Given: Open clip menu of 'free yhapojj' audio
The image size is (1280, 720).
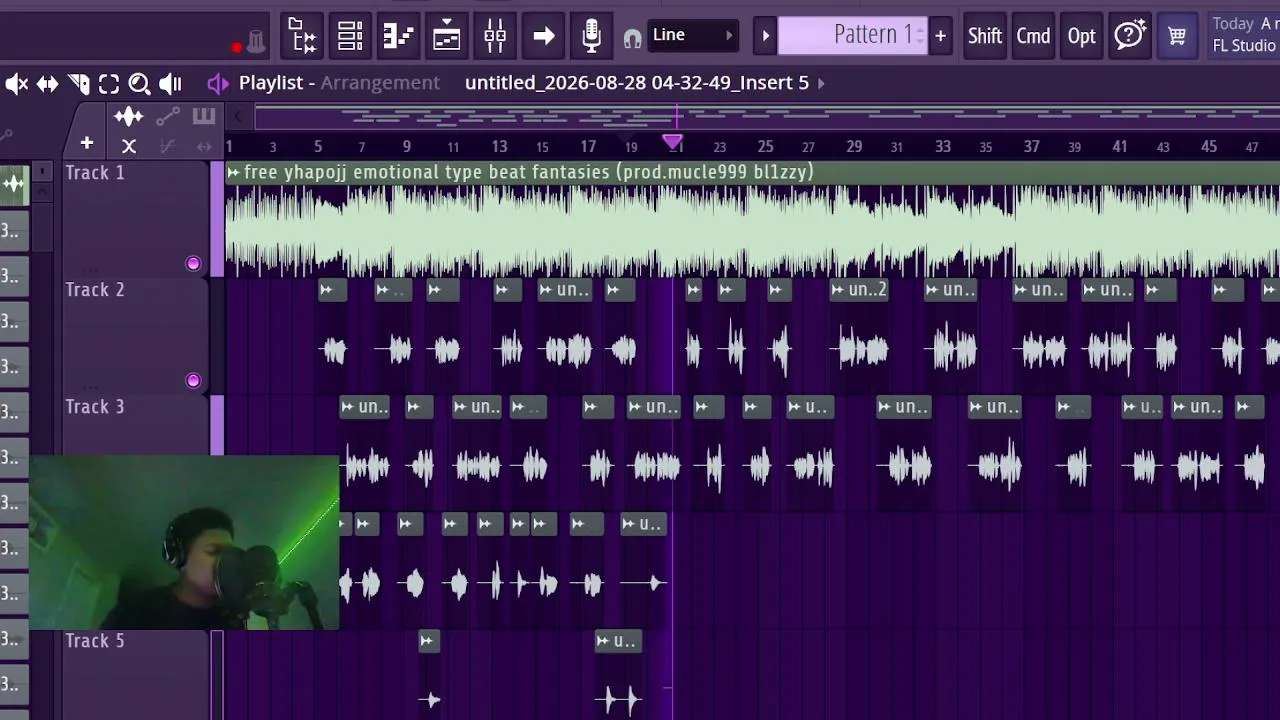Looking at the screenshot, I should pos(233,173).
